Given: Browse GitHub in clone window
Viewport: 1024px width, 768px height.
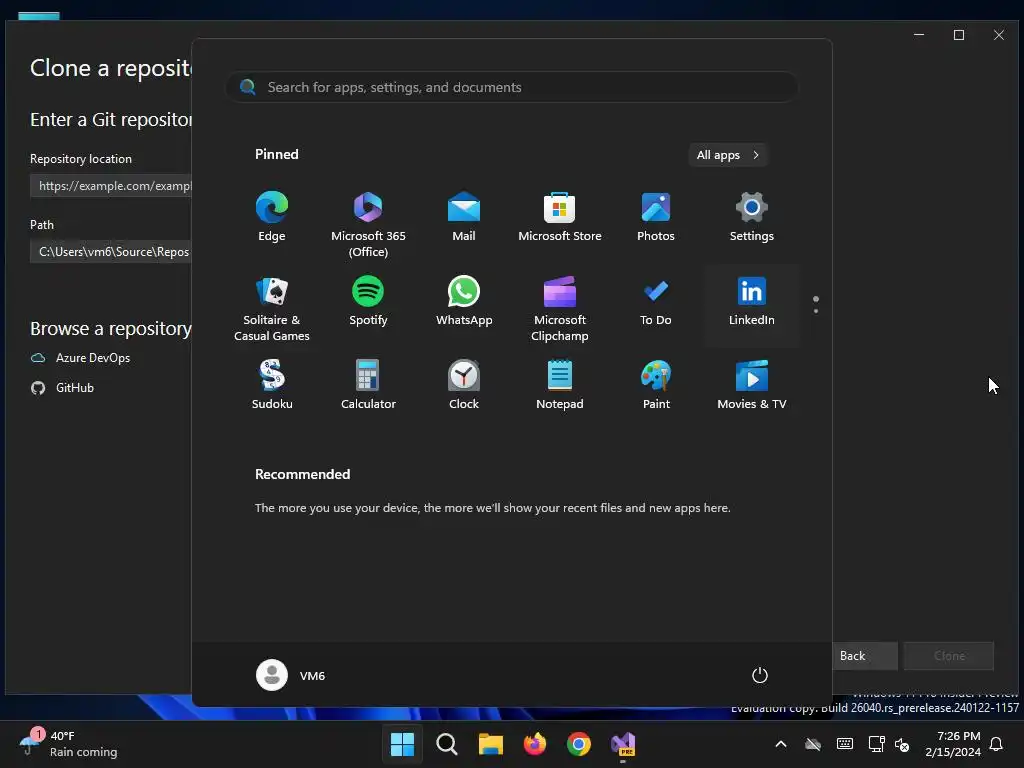Looking at the screenshot, I should [x=63, y=388].
